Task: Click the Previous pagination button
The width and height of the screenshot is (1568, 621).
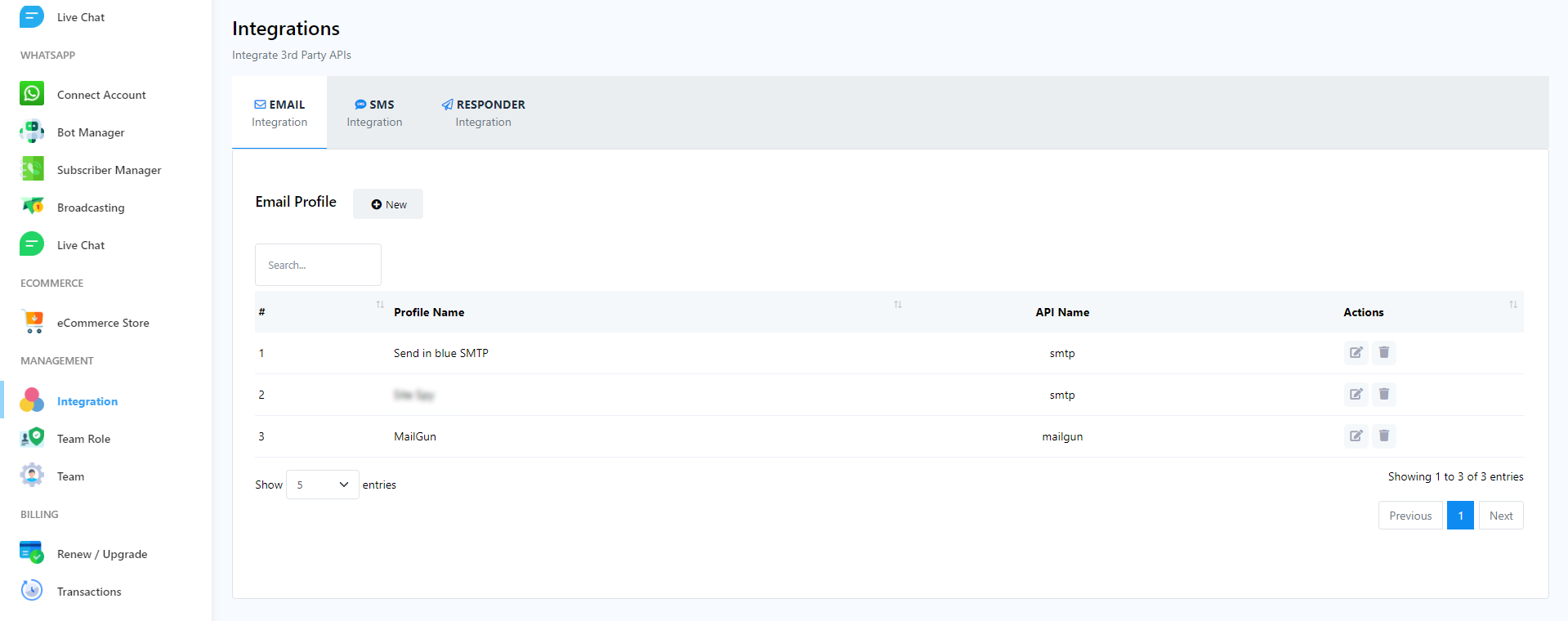Action: click(x=1409, y=516)
